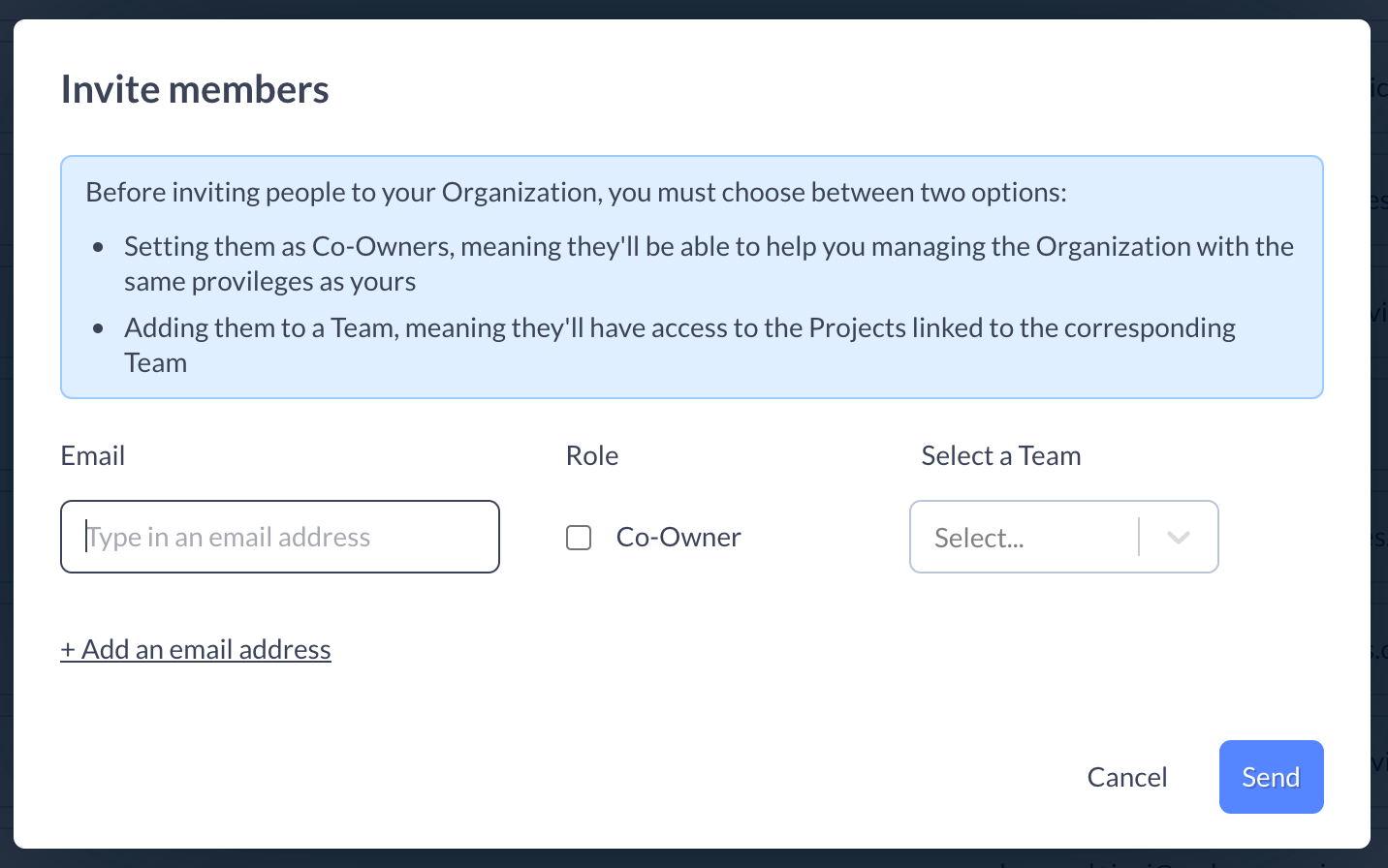This screenshot has height=868, width=1388.
Task: Click the Co-Owners explanation bullet text
Action: [708, 247]
